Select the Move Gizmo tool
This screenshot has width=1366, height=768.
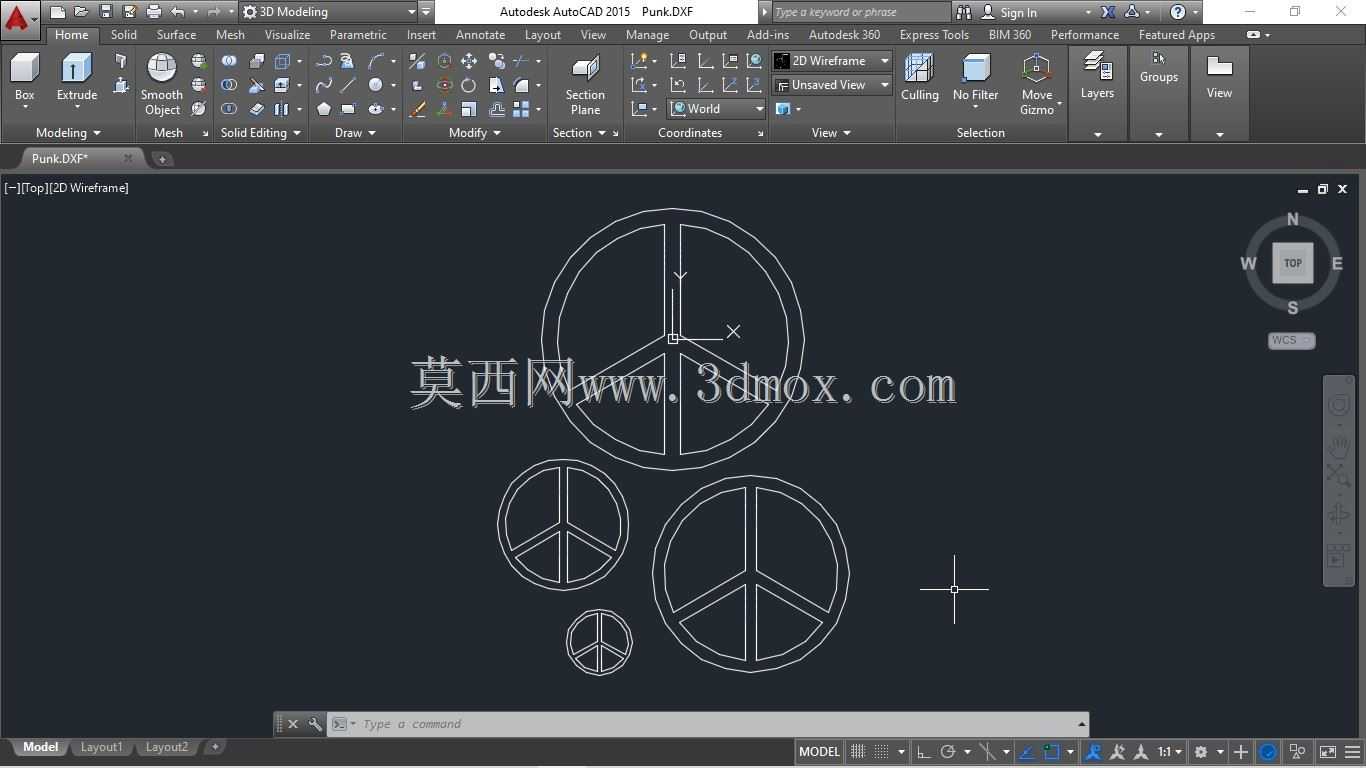point(1037,84)
